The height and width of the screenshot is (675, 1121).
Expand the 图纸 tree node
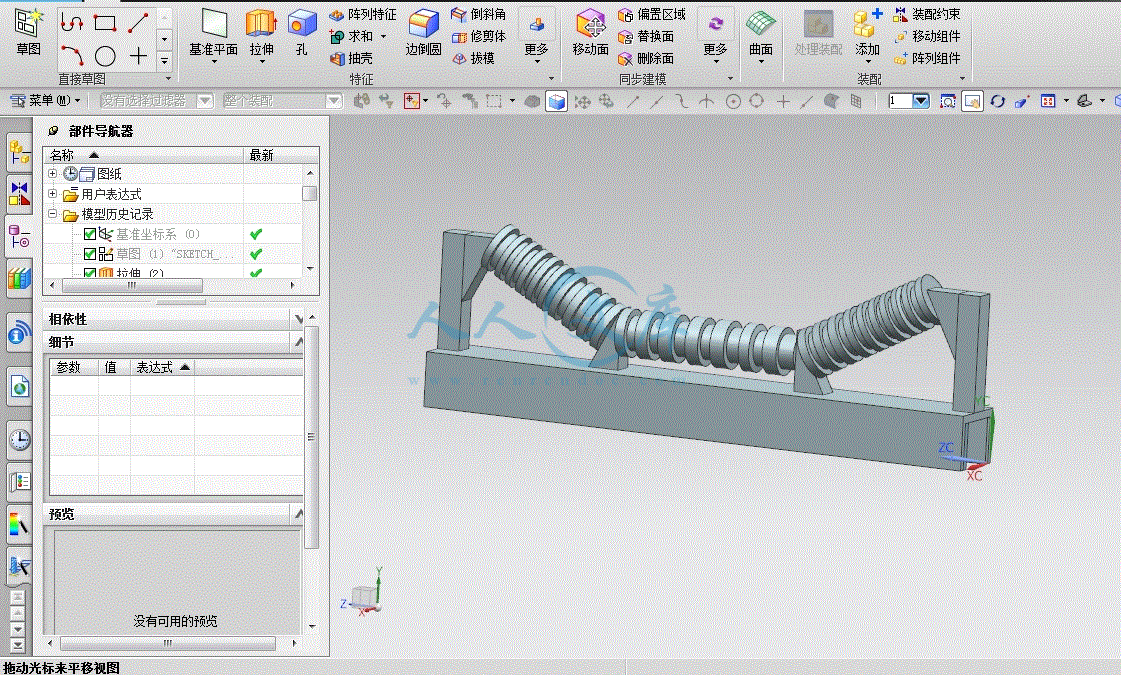click(52, 173)
